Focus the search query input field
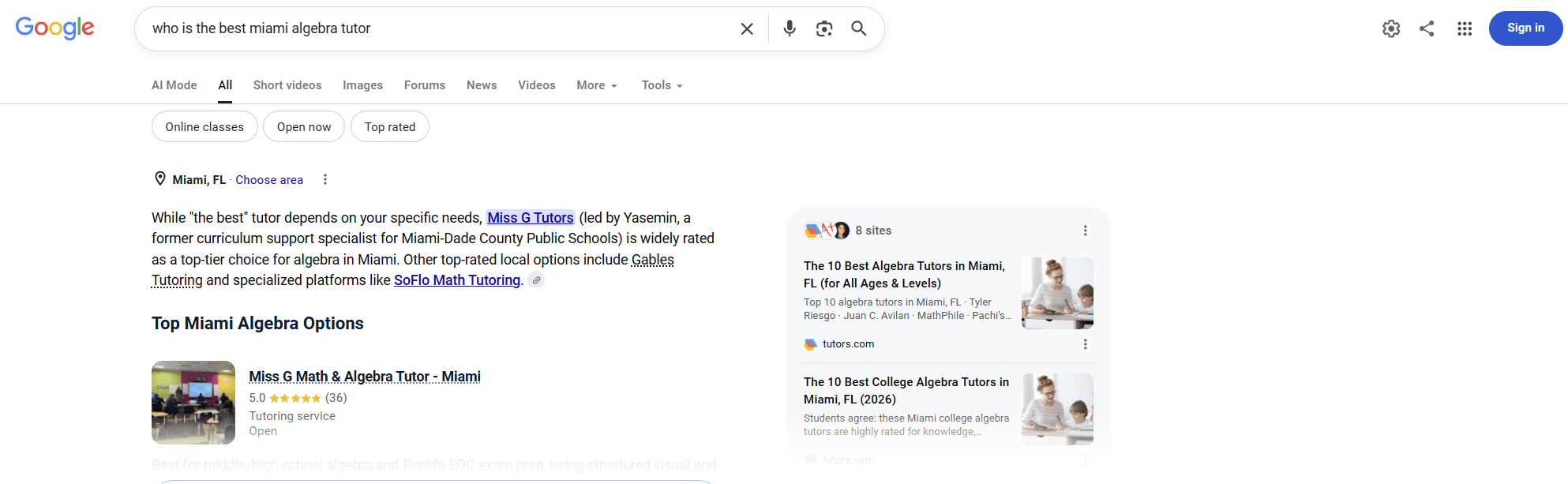Image resolution: width=1568 pixels, height=484 pixels. click(x=438, y=28)
